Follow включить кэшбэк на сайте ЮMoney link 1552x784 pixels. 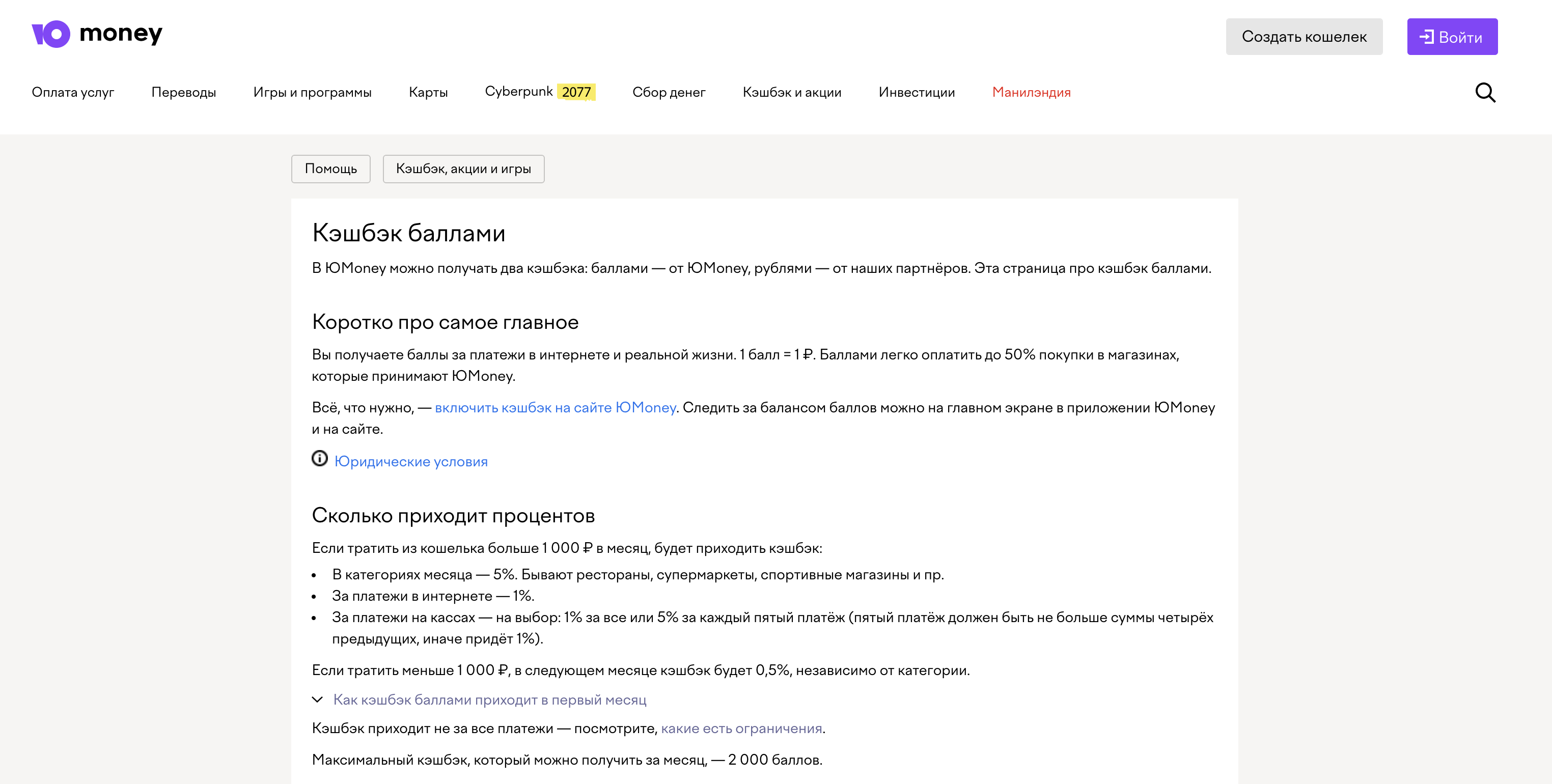[x=555, y=408]
